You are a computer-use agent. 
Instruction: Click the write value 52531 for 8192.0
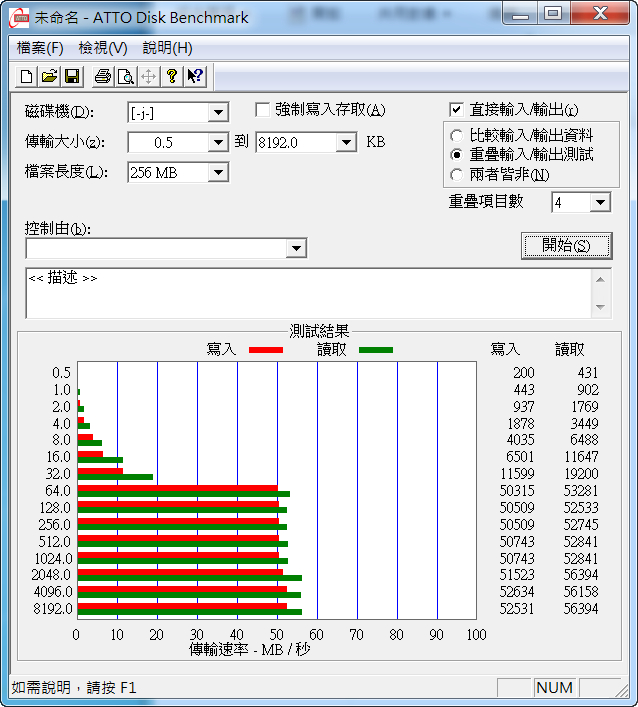click(x=517, y=609)
